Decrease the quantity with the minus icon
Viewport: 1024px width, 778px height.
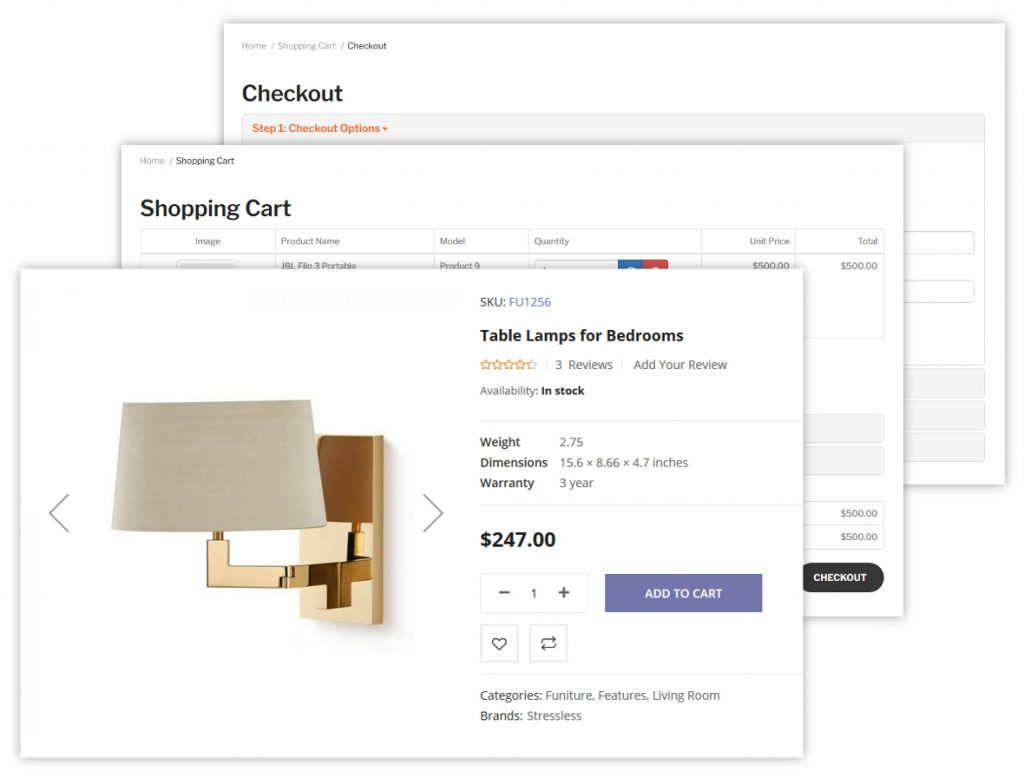[x=505, y=593]
